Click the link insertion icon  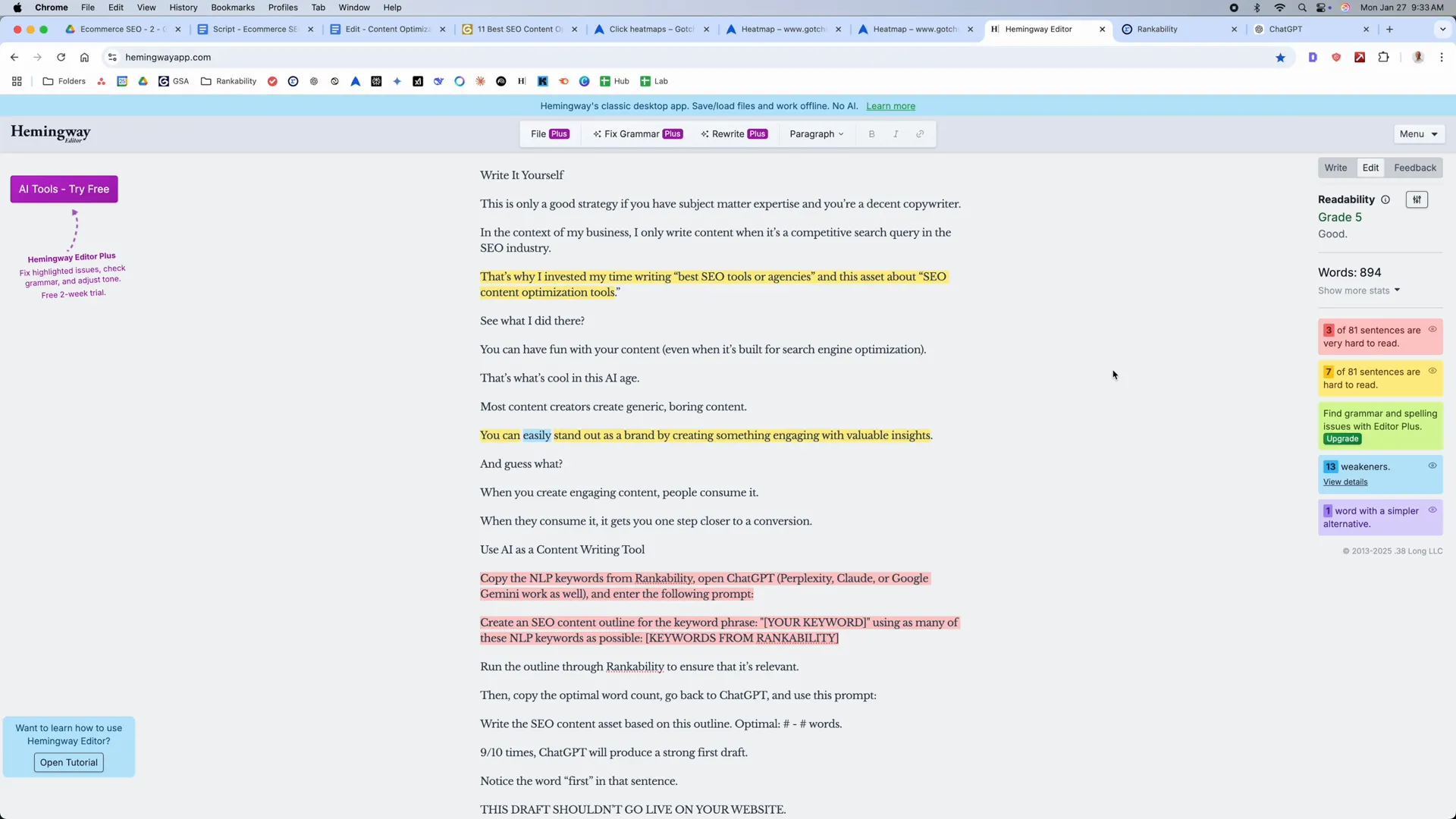tap(920, 133)
